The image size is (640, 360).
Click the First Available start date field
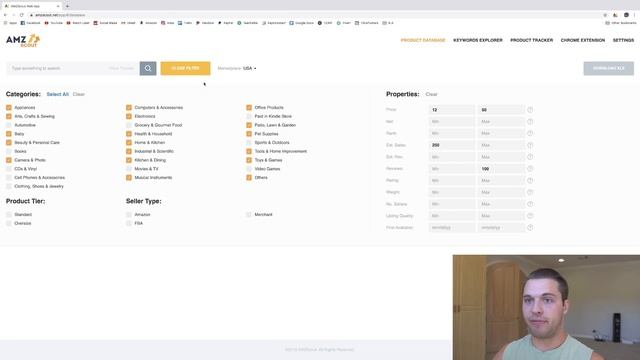click(x=451, y=228)
